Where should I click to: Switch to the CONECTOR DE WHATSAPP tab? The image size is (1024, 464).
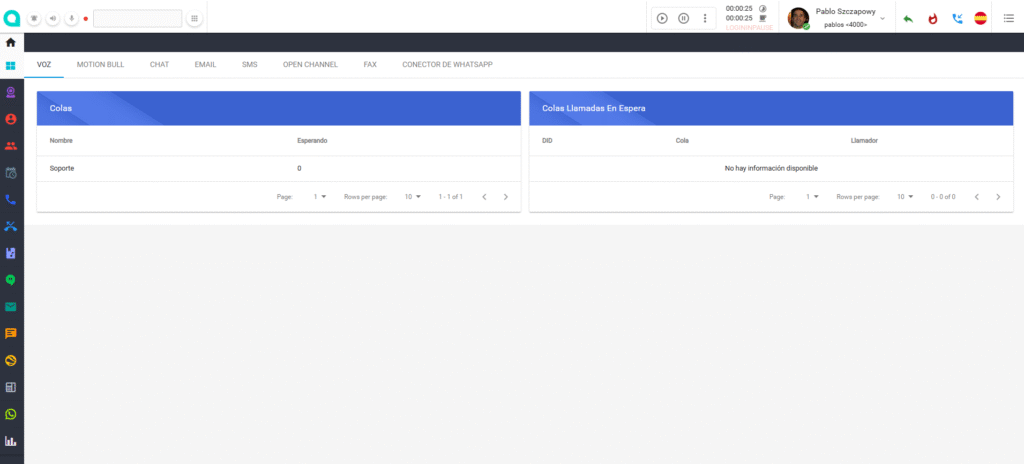click(x=447, y=64)
